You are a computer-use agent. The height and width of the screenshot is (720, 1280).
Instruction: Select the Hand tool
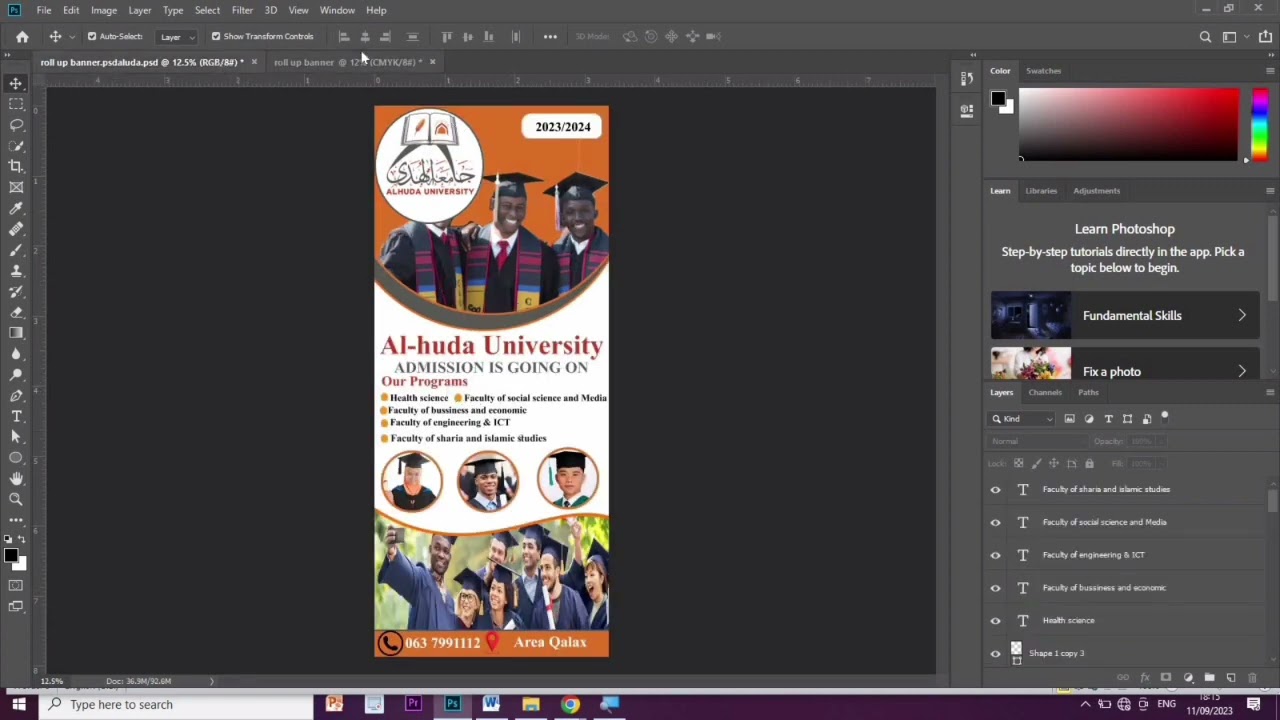click(x=16, y=479)
